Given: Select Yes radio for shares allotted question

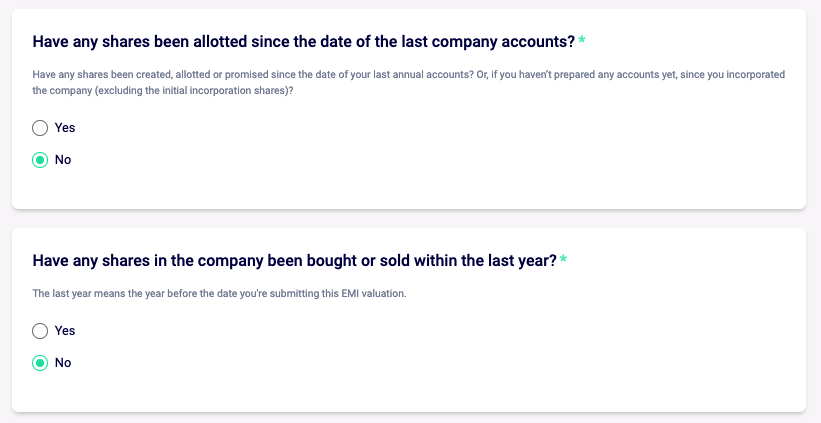Looking at the screenshot, I should pos(40,128).
